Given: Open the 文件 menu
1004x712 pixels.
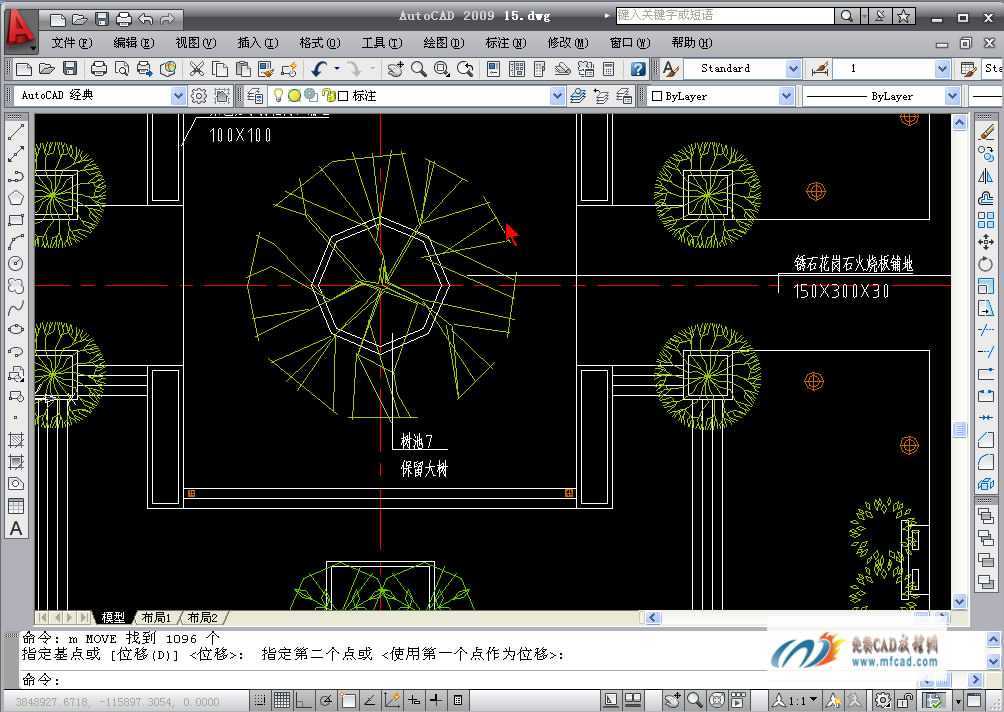Looking at the screenshot, I should 72,43.
